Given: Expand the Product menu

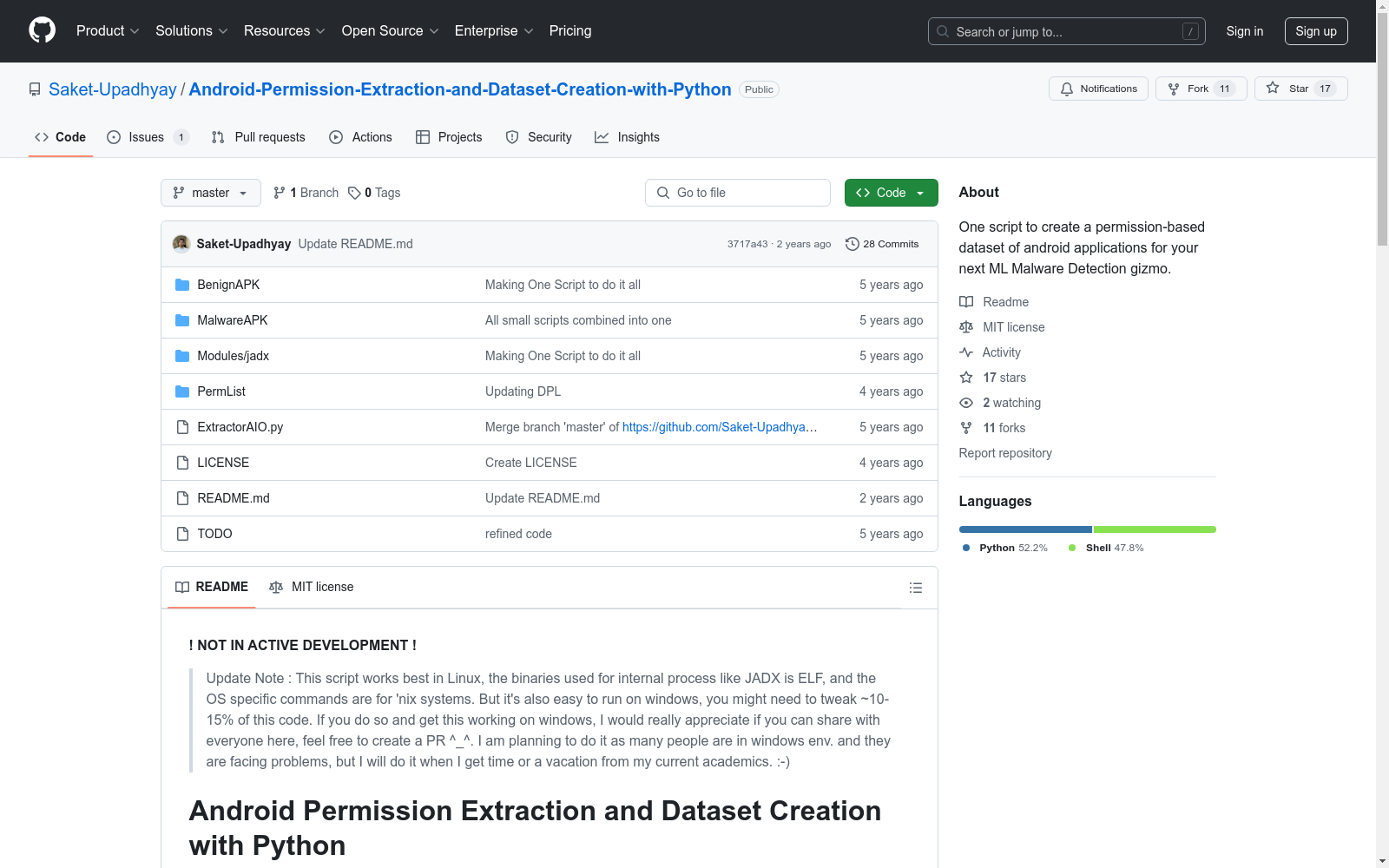Looking at the screenshot, I should click(x=108, y=31).
